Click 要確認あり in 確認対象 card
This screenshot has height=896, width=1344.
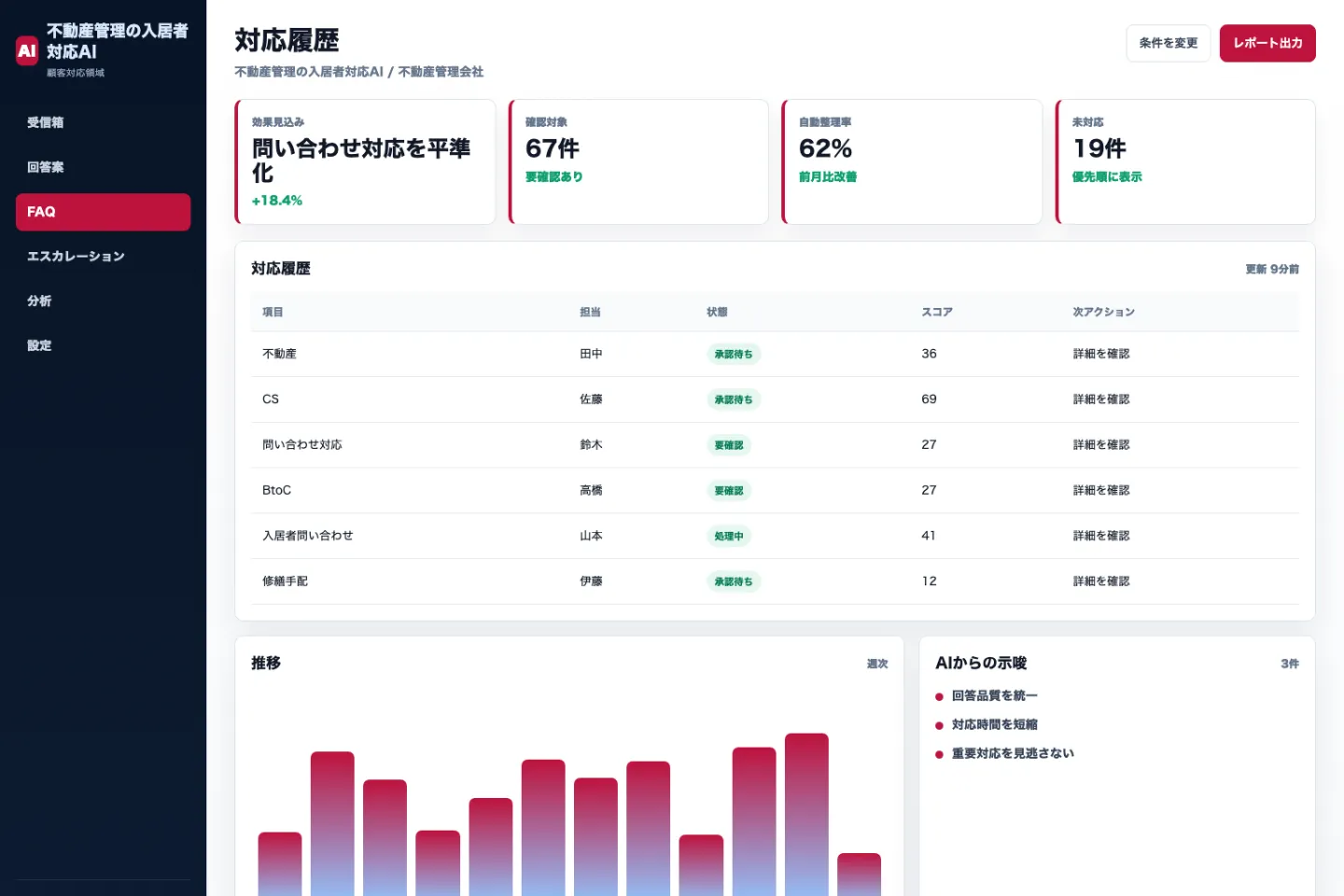(x=553, y=176)
